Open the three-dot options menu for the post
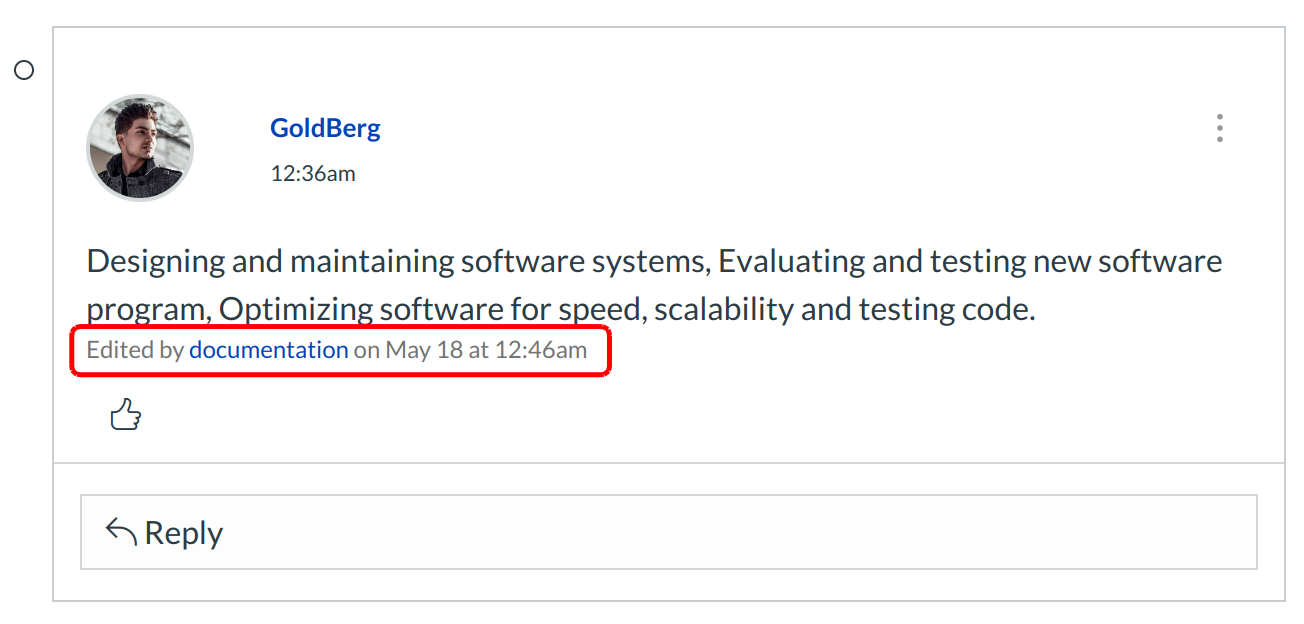 point(1219,128)
